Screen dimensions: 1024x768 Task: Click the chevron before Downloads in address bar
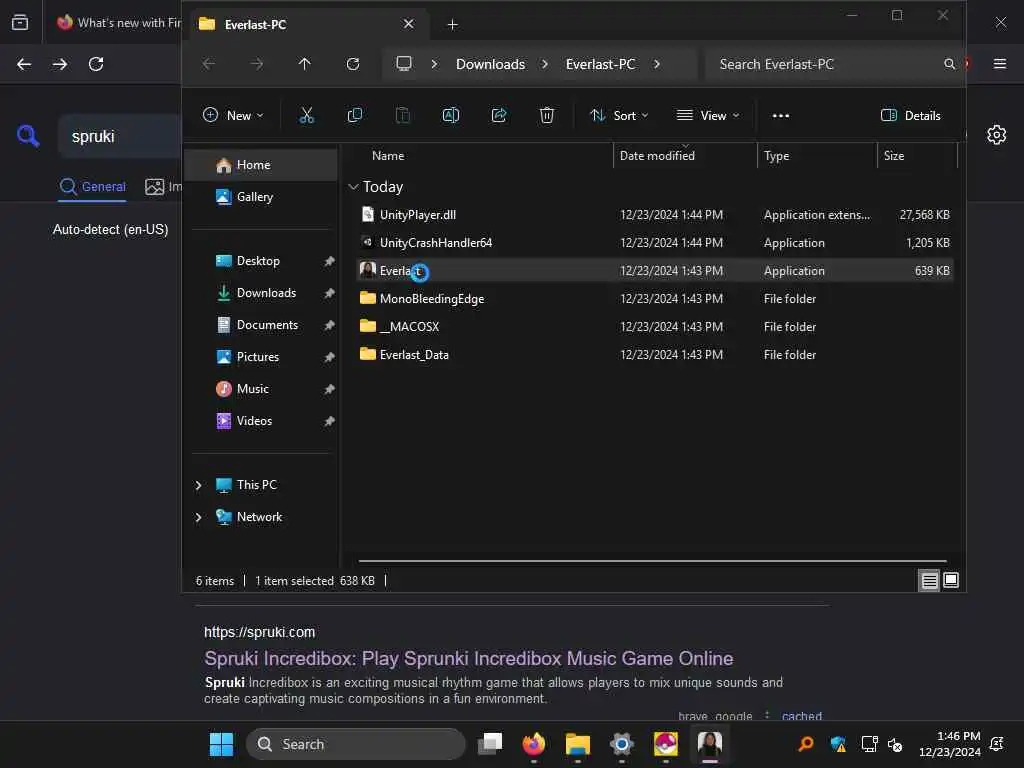coord(434,64)
